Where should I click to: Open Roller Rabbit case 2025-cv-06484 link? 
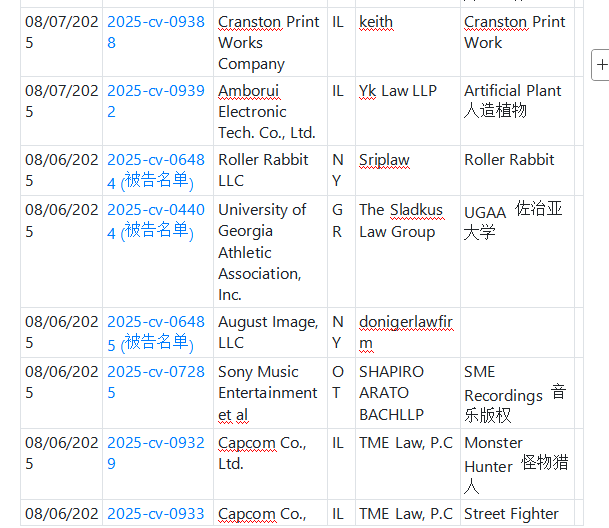pos(156,171)
